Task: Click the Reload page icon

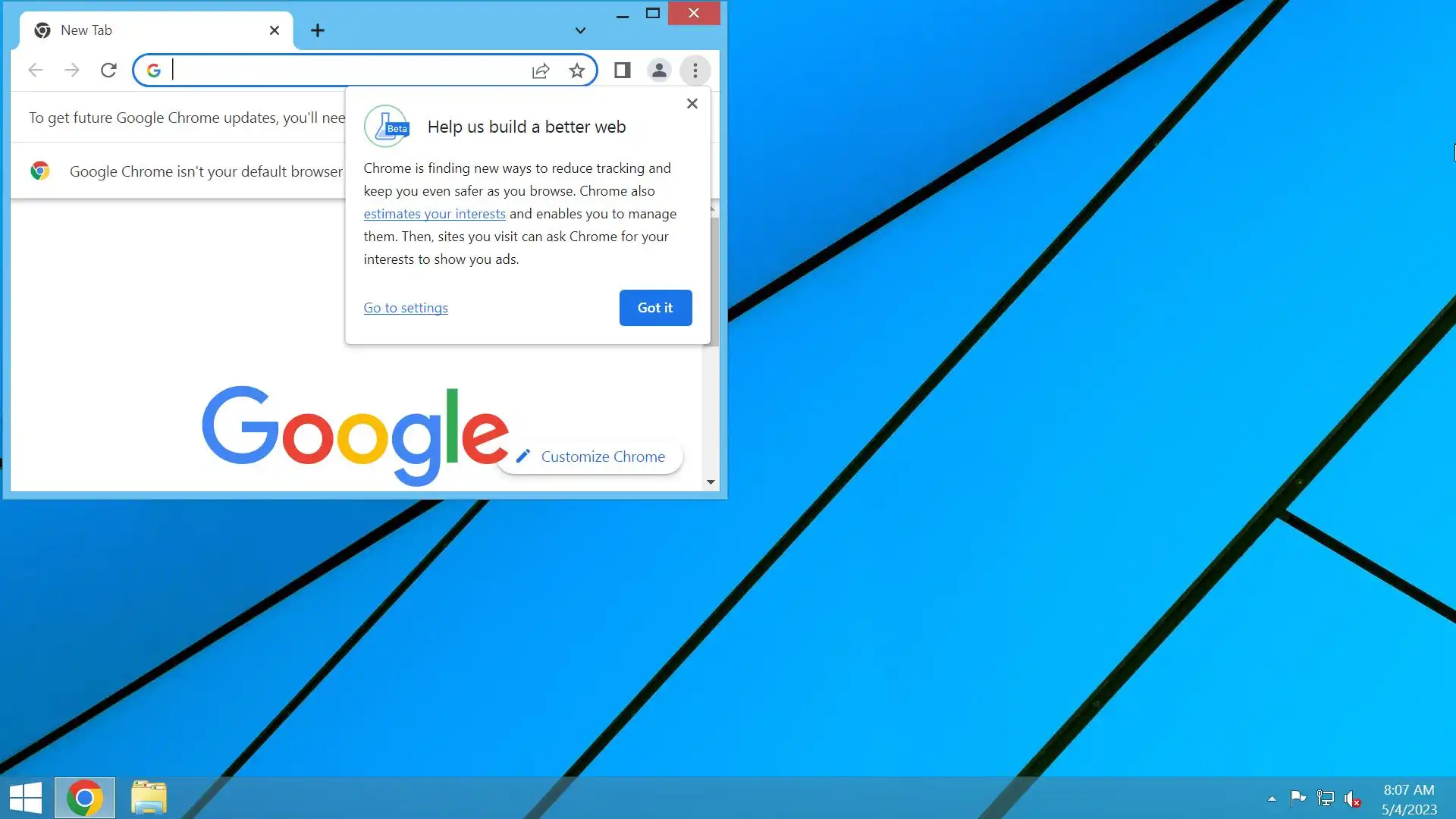Action: coord(108,71)
